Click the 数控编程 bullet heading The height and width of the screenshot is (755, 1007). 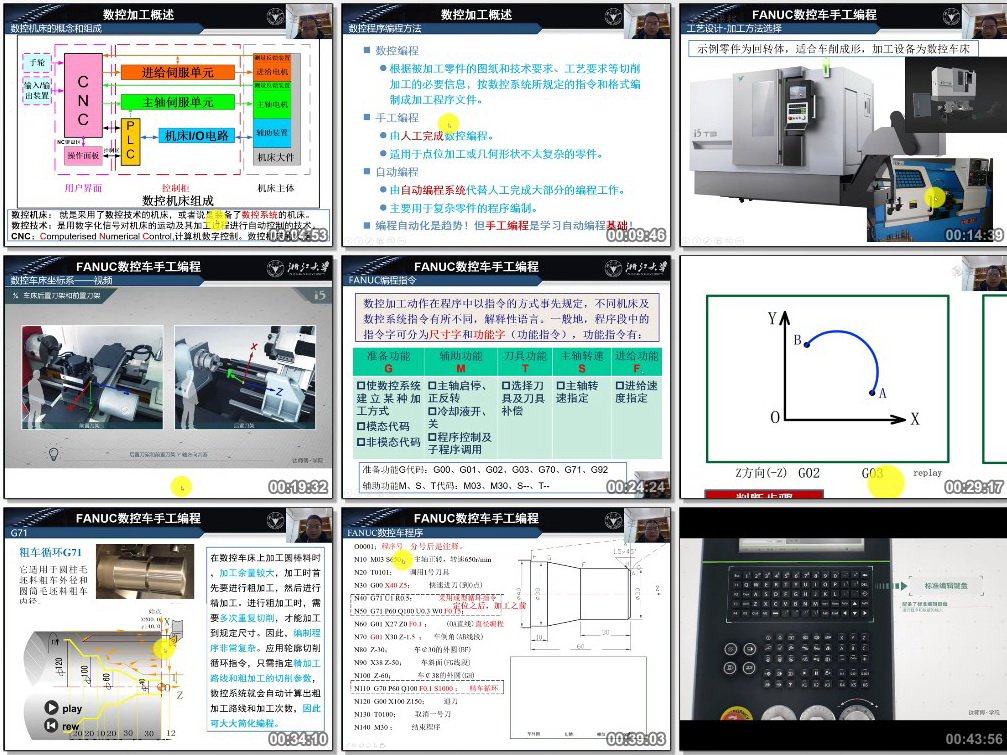397,50
